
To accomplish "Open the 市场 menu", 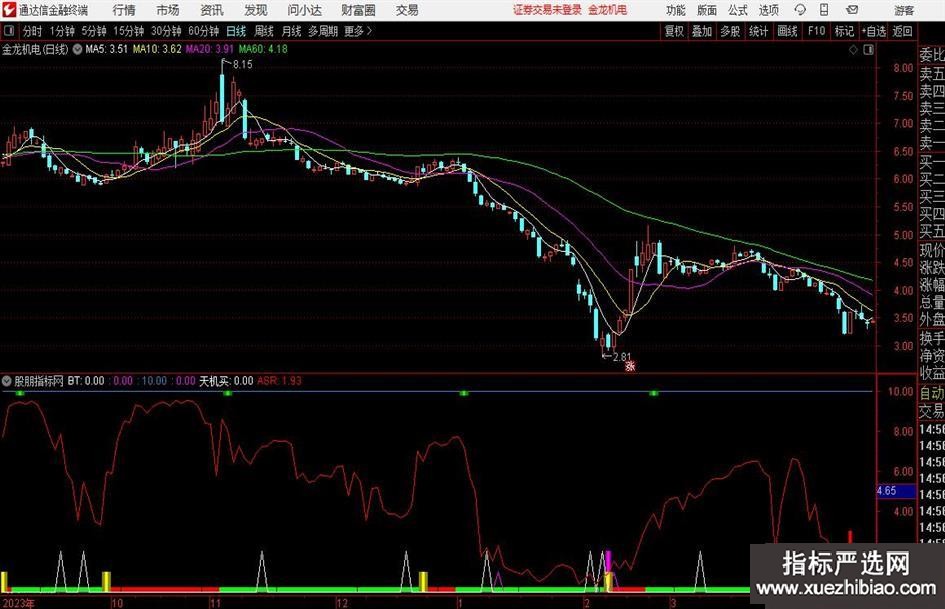I will pos(168,10).
